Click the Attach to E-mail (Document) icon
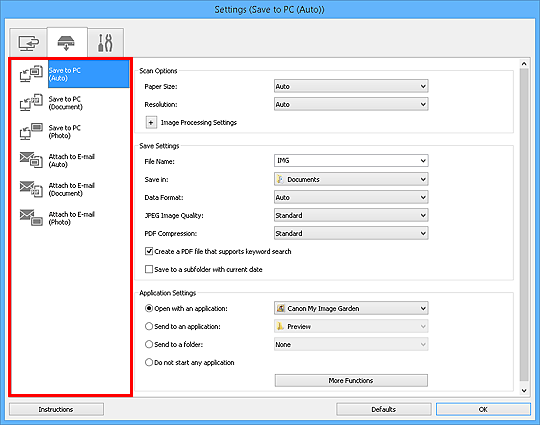This screenshot has width=540, height=425. click(31, 189)
